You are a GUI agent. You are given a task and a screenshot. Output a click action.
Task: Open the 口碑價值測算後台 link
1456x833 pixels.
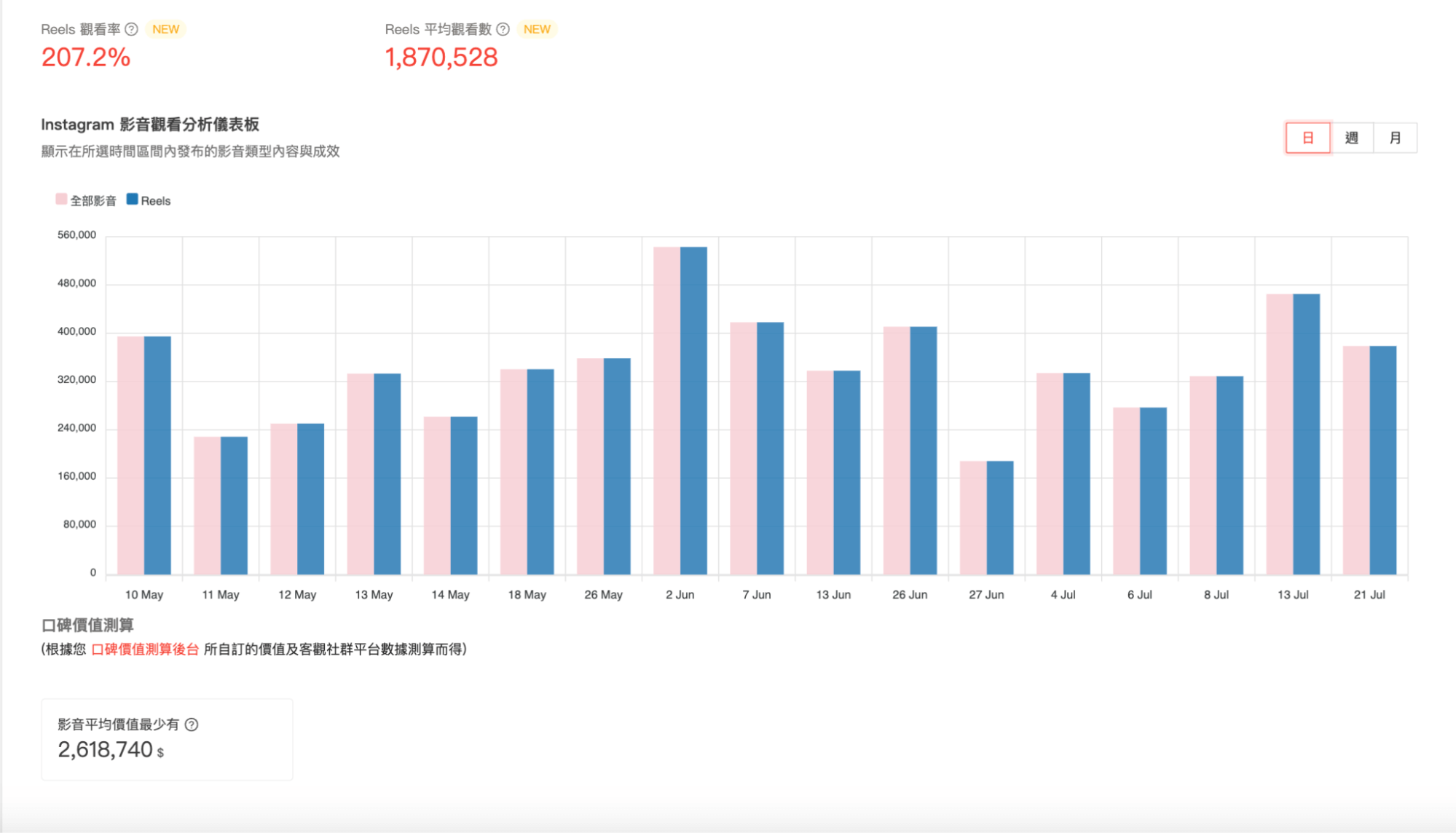point(145,649)
